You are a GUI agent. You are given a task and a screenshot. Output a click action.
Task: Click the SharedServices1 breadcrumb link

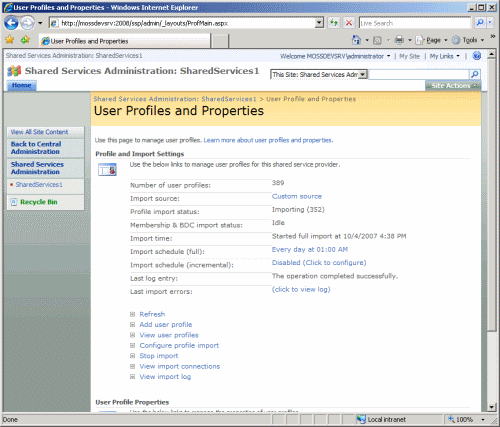[x=175, y=99]
